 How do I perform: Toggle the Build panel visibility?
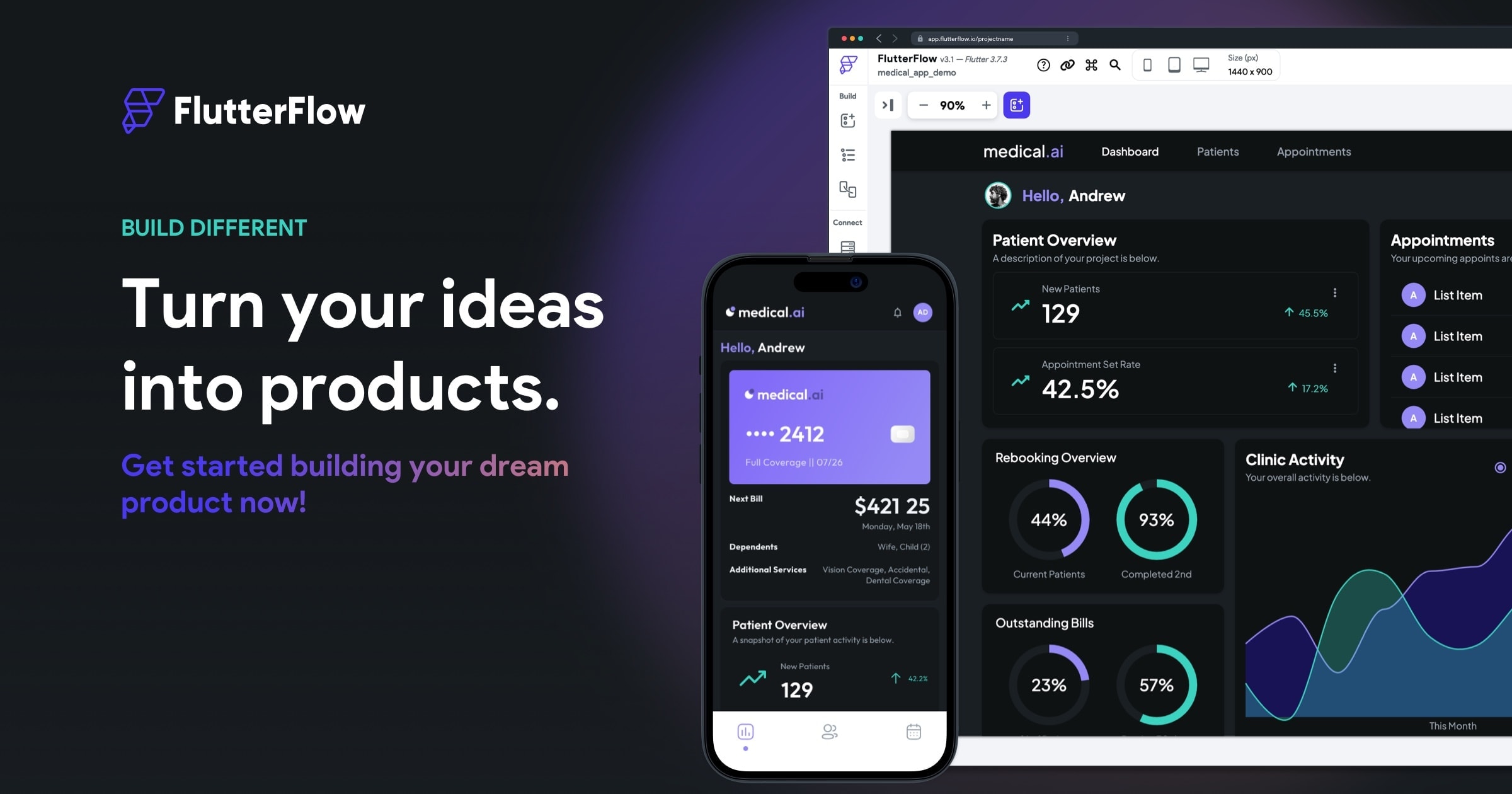(885, 104)
